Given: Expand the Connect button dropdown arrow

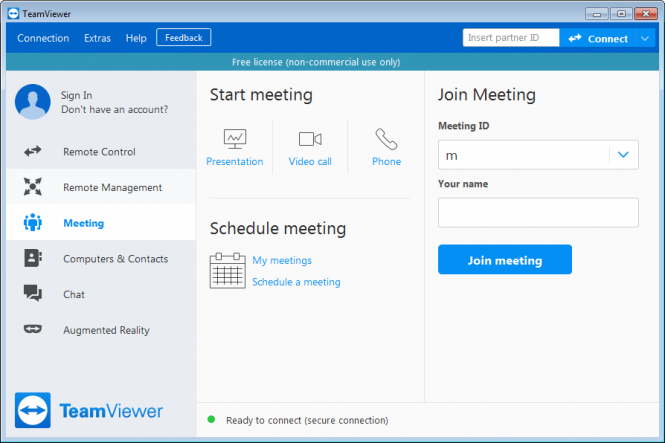Looking at the screenshot, I should 645,39.
